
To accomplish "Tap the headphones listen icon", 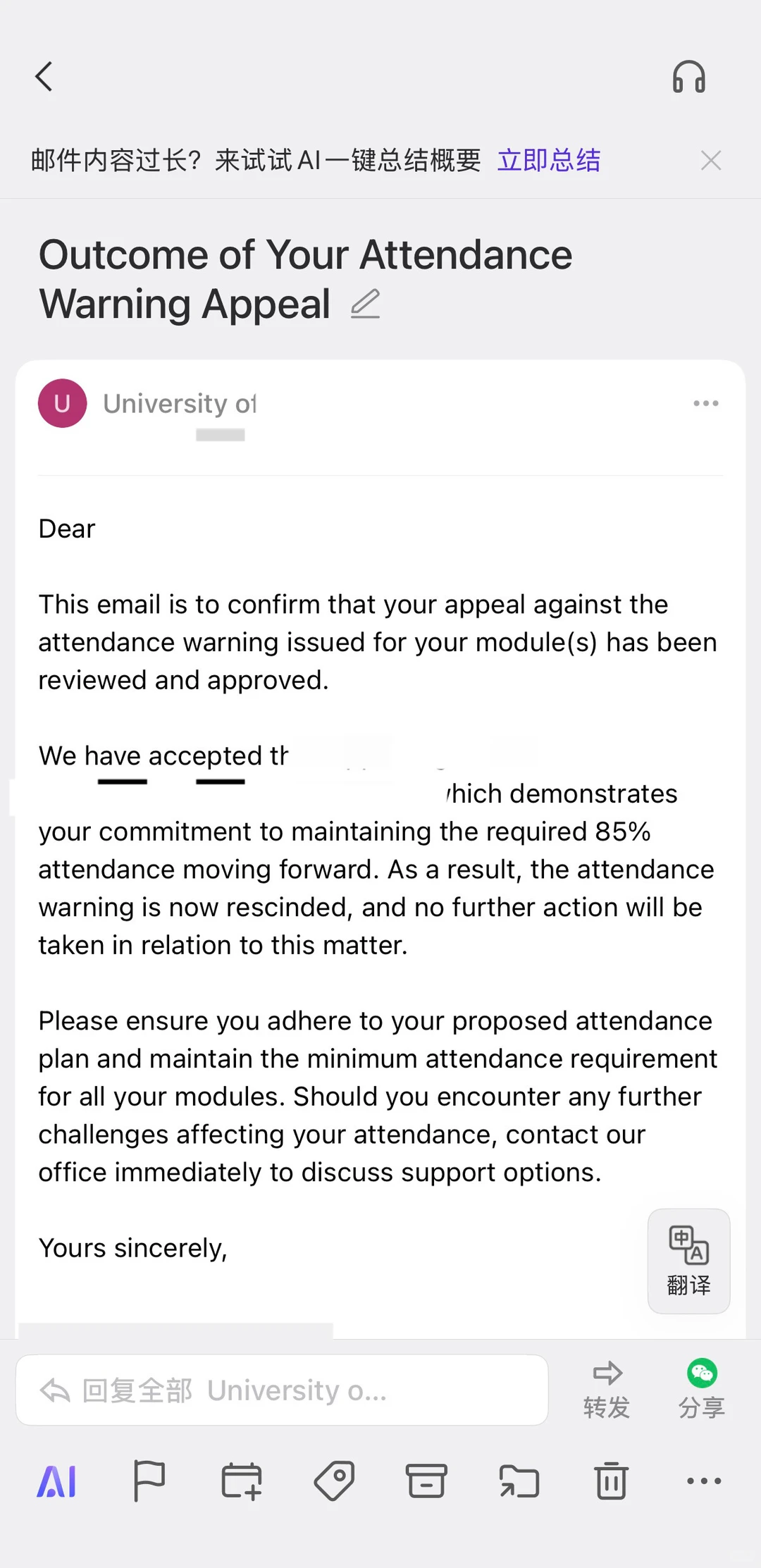I will coord(688,77).
